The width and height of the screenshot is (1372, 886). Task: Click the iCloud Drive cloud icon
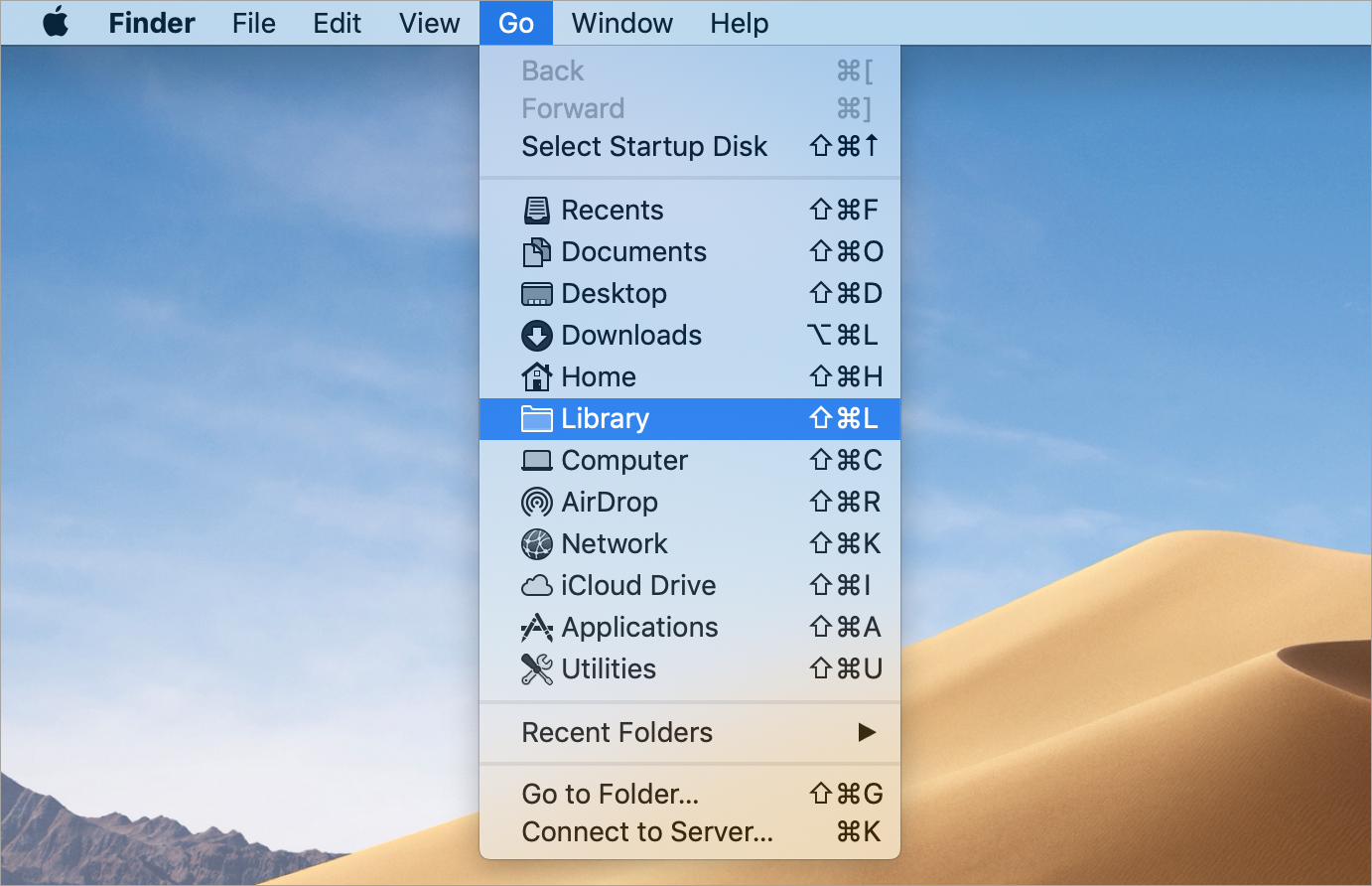(537, 586)
